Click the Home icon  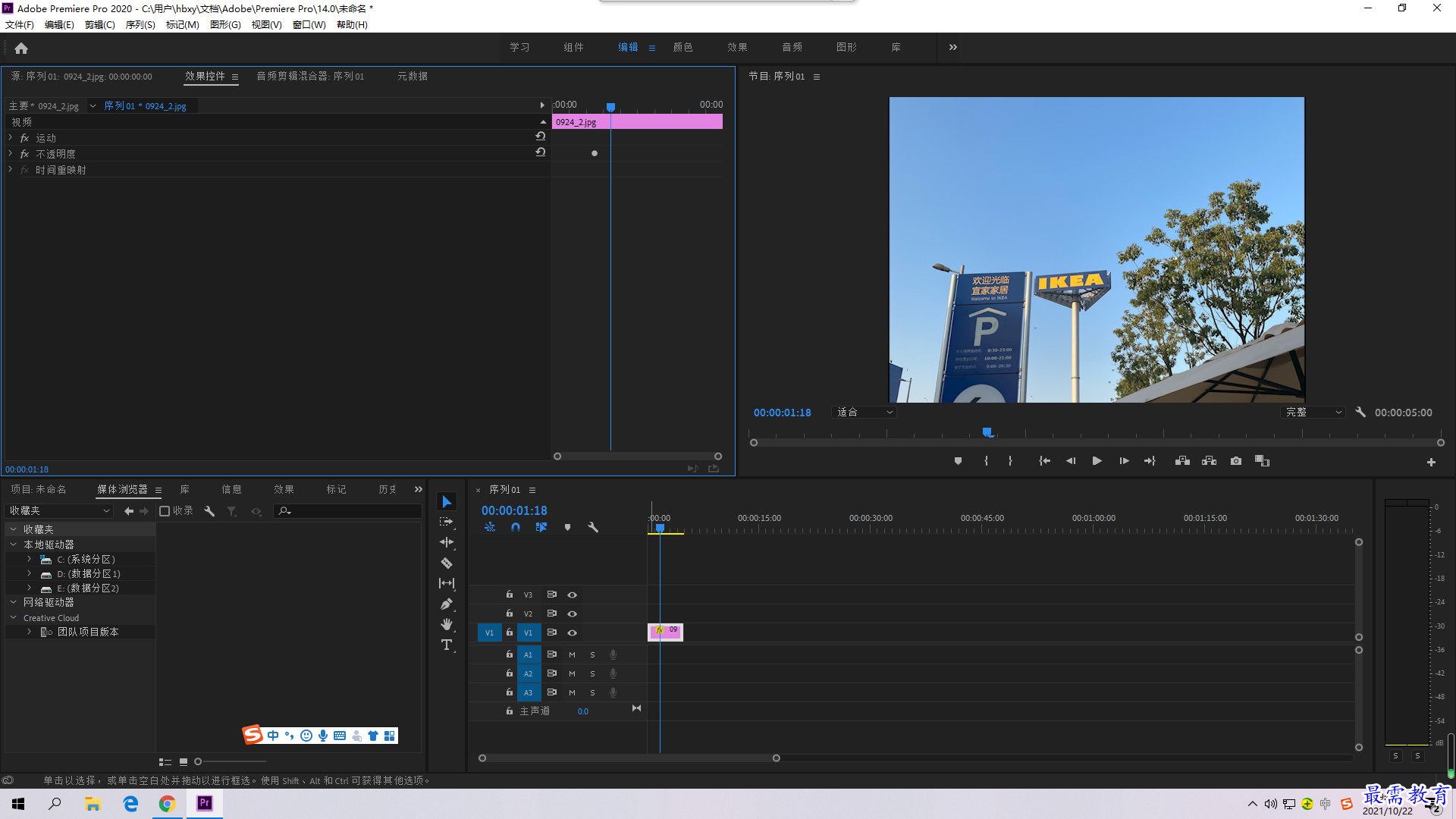tap(21, 48)
